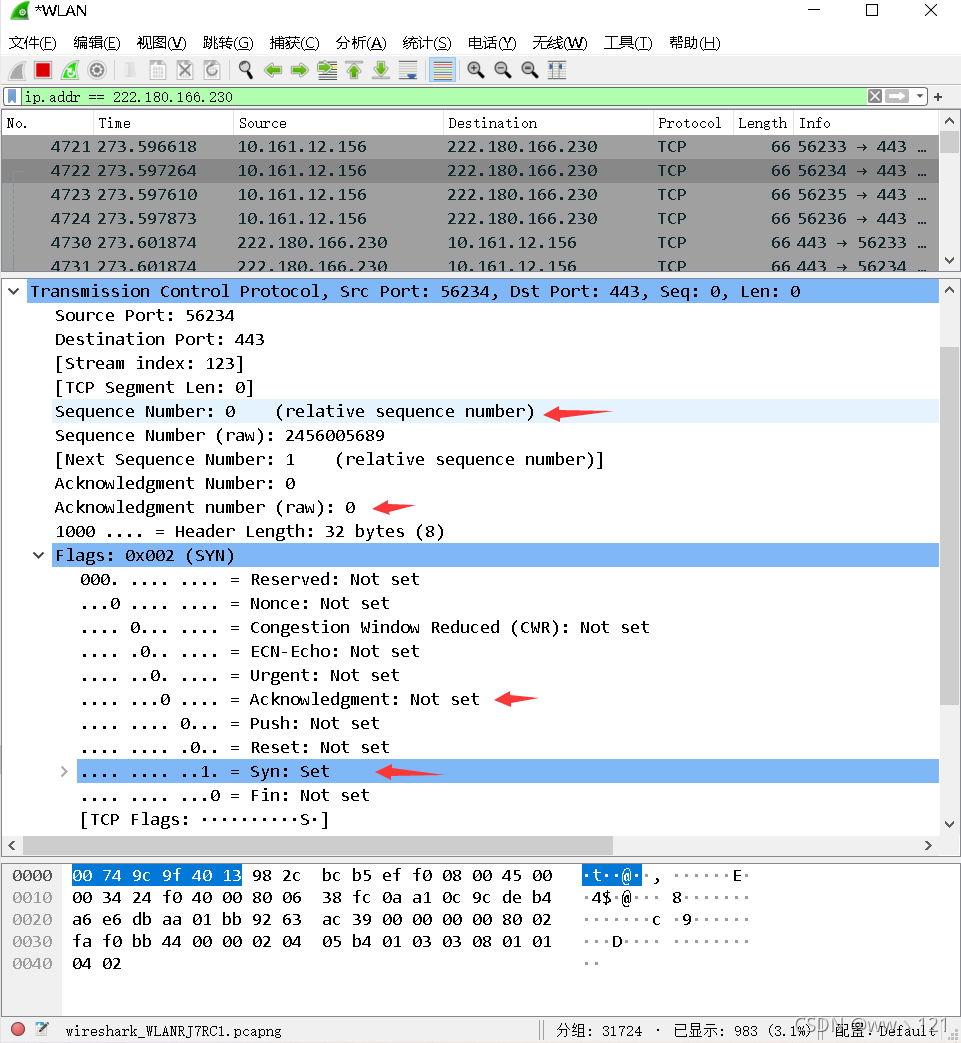Expand the Syn: Set flag item
The width and height of the screenshot is (961, 1043).
click(x=64, y=771)
